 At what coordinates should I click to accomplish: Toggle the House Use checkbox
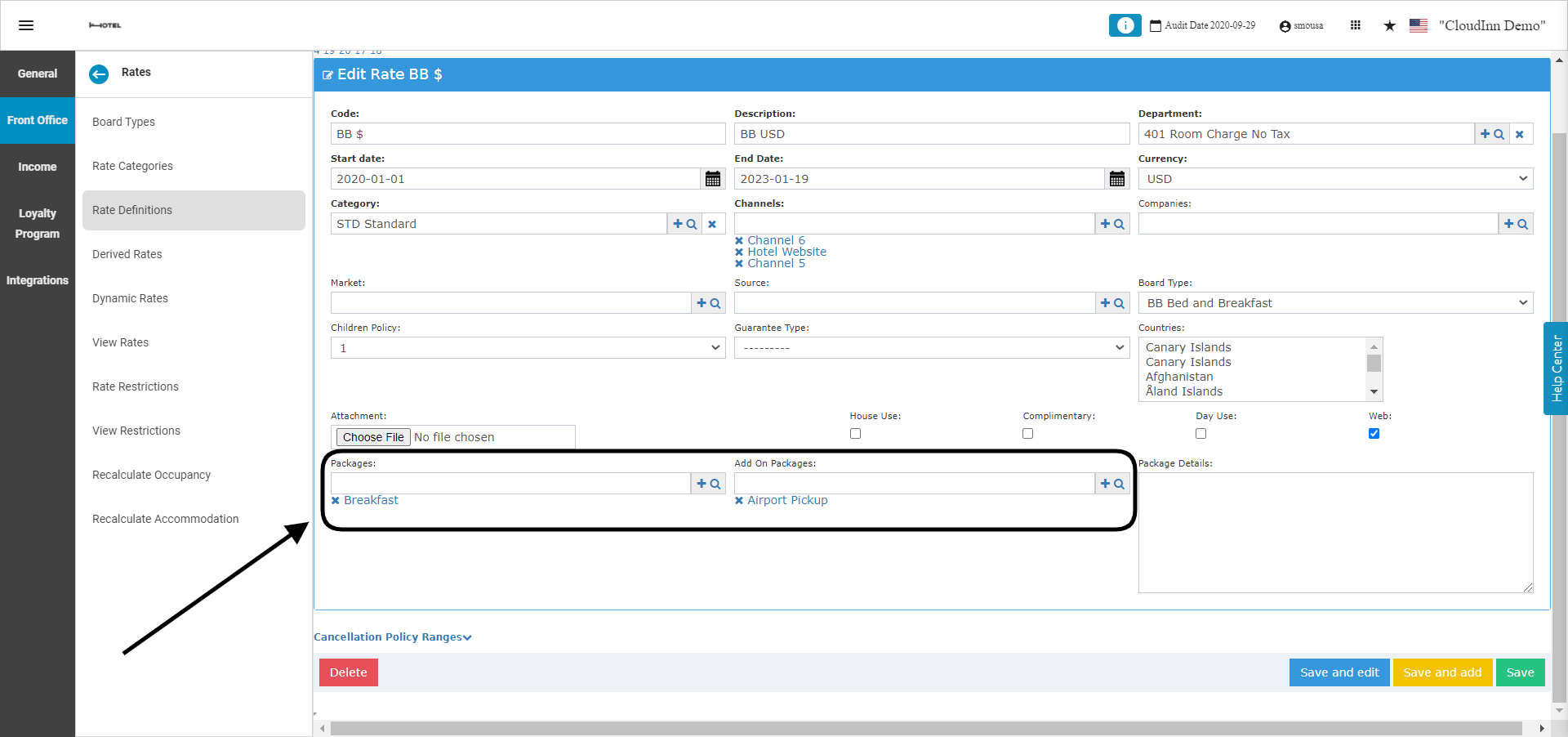[855, 434]
